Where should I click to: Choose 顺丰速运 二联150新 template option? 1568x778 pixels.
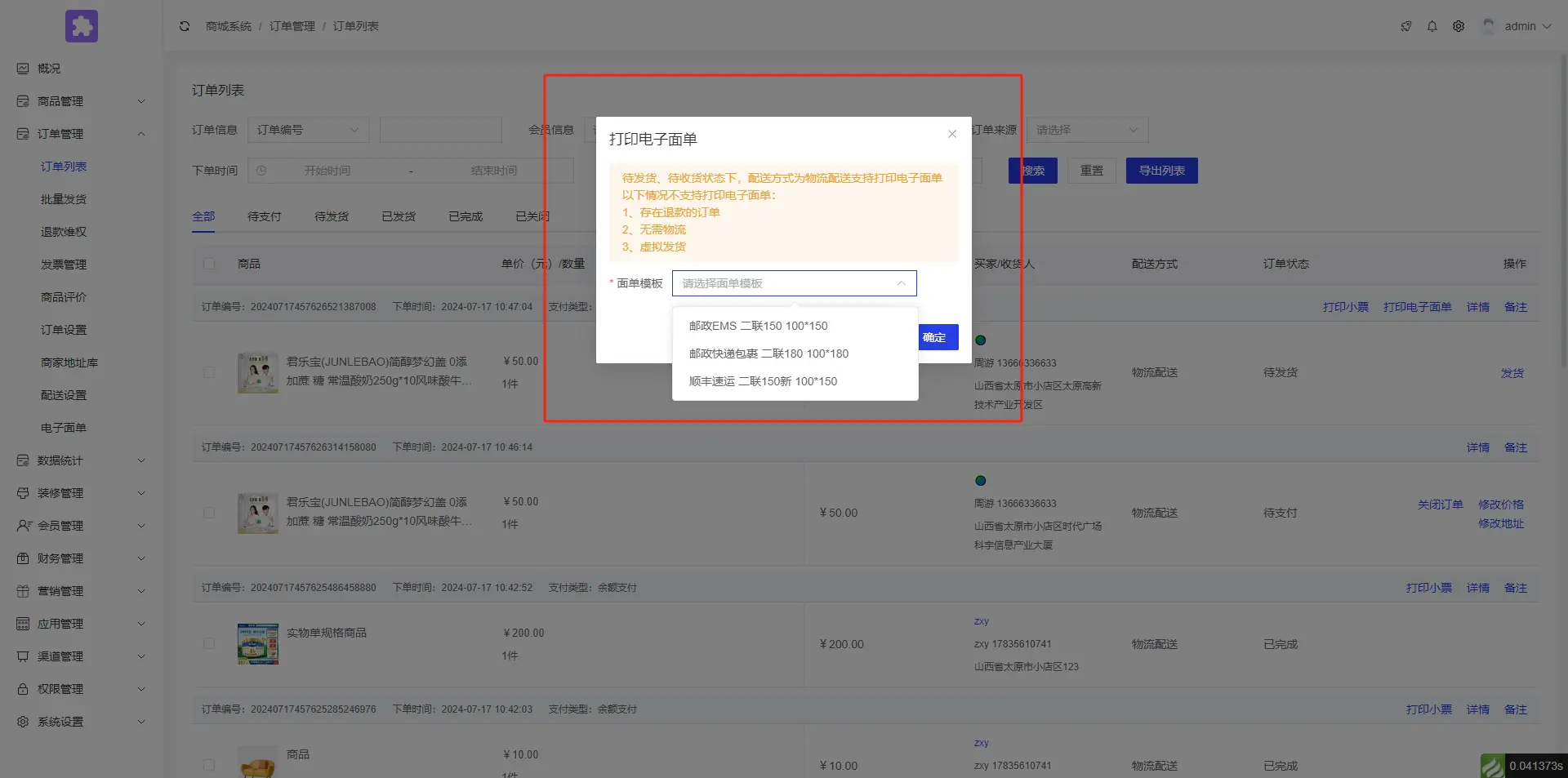(763, 381)
